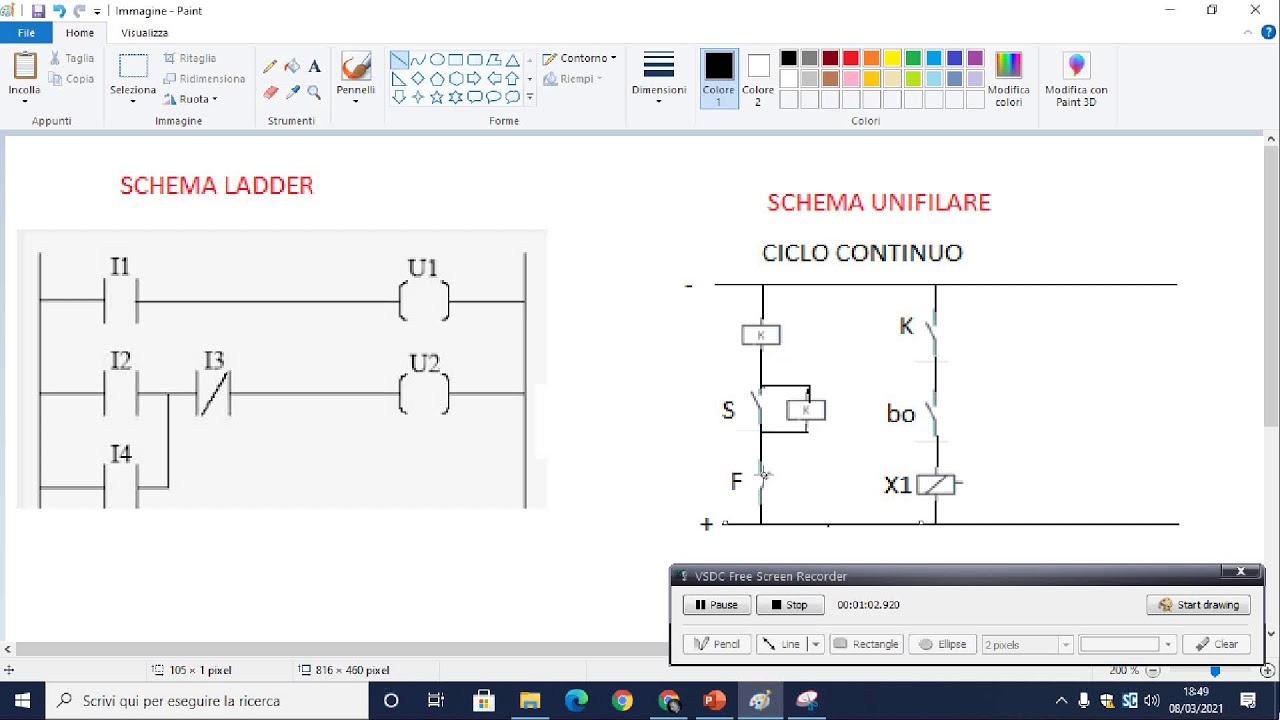Pick the yellow color swatch
1280x720 pixels.
(892, 58)
